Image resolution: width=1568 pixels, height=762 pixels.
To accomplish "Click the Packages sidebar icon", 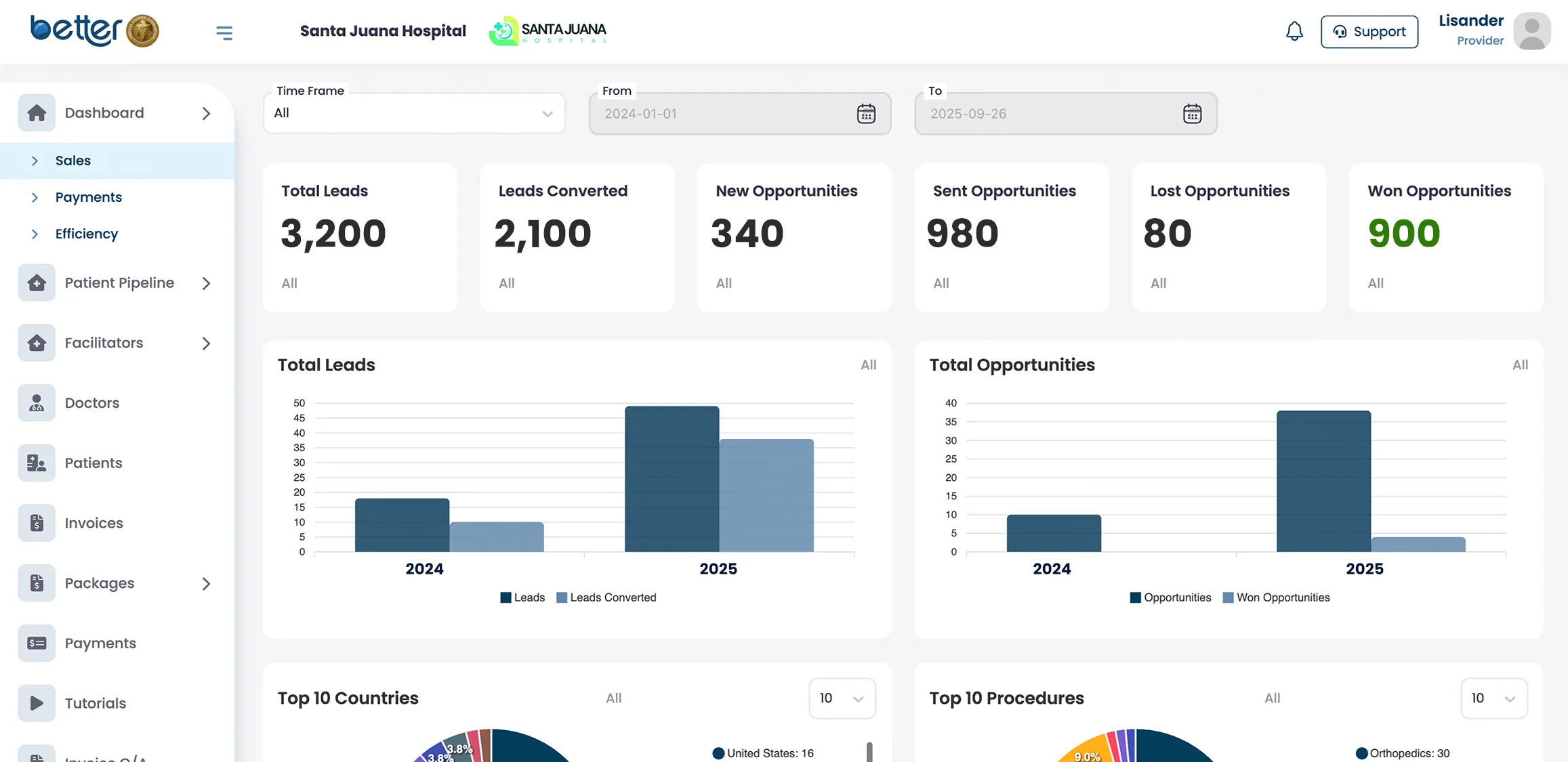I will (37, 583).
